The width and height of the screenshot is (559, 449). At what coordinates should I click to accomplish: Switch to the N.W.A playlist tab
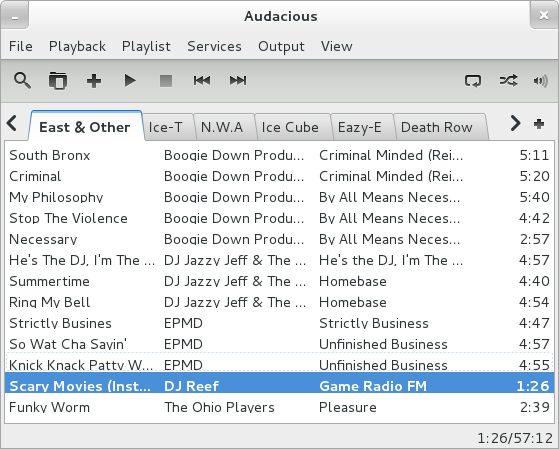coord(222,127)
